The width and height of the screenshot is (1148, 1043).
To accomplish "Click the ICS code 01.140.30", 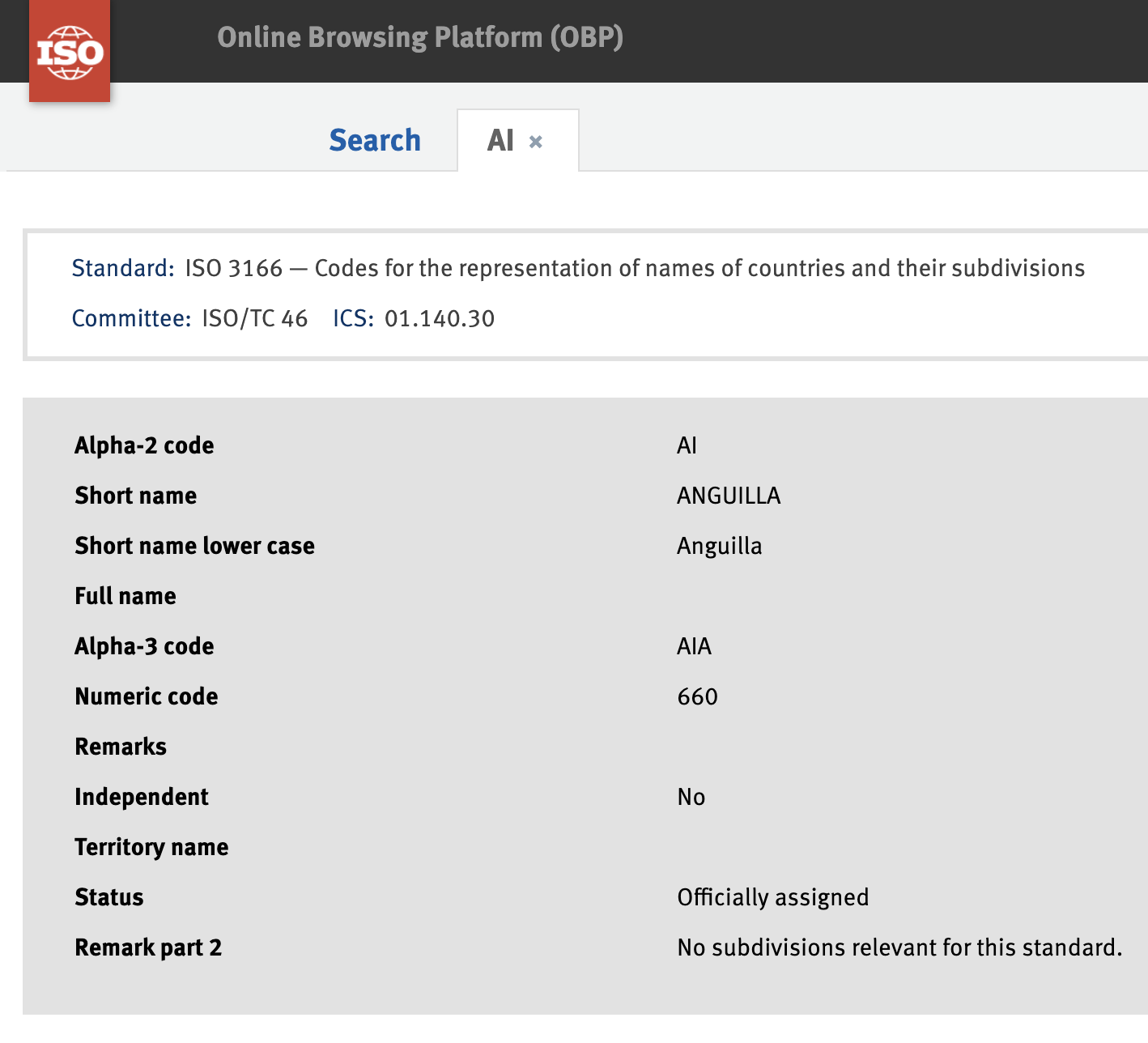I will 440,318.
